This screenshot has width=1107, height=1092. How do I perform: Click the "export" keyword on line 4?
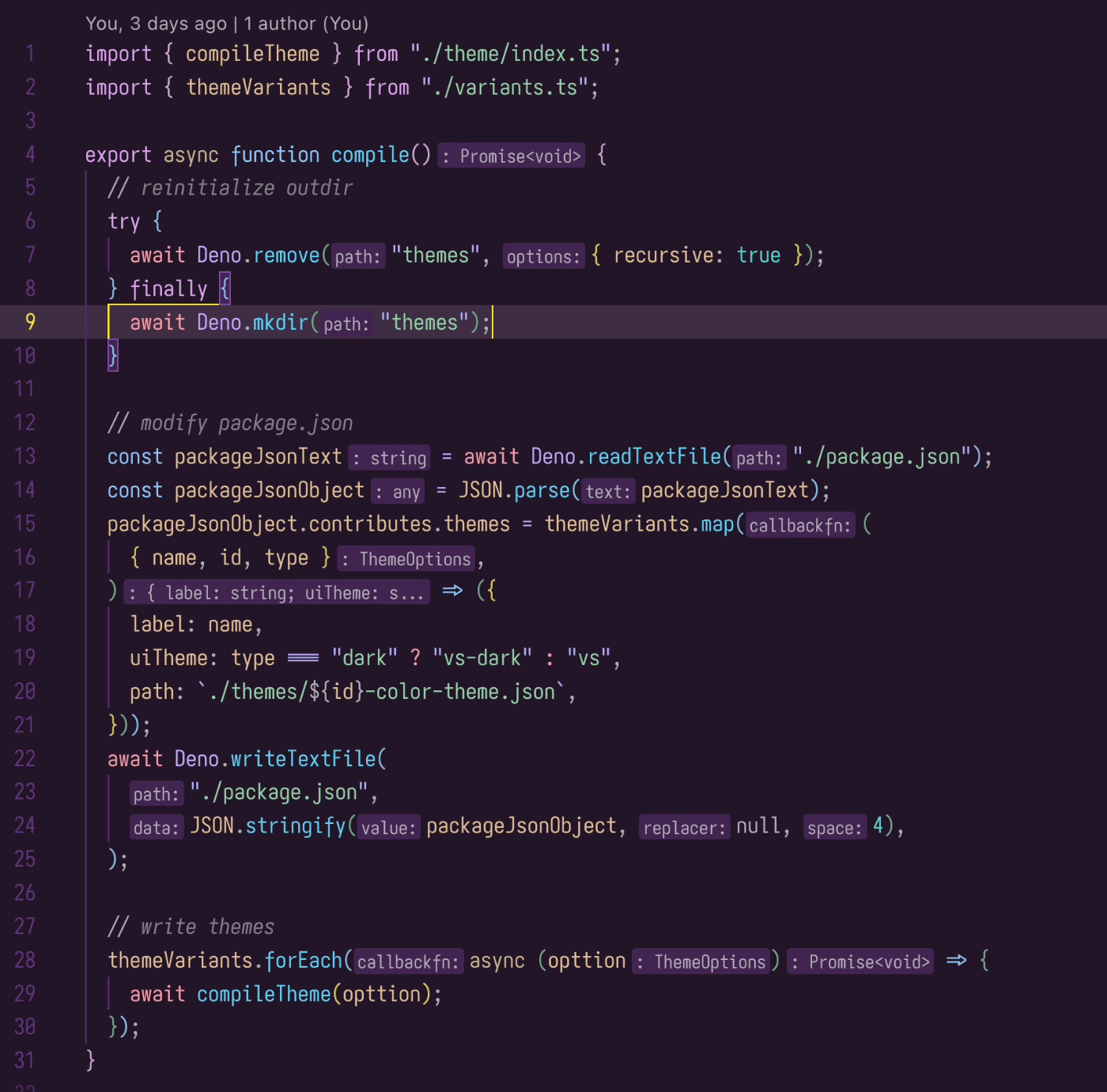pyautogui.click(x=119, y=154)
